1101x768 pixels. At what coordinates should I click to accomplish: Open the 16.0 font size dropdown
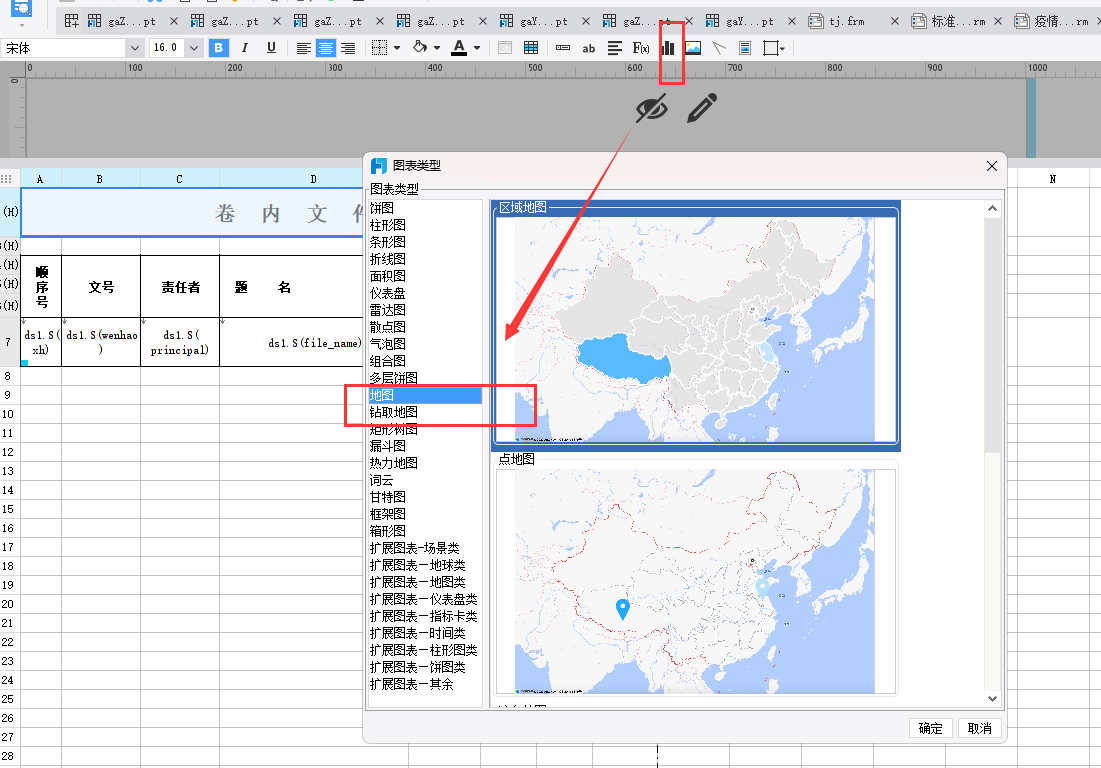click(x=194, y=48)
